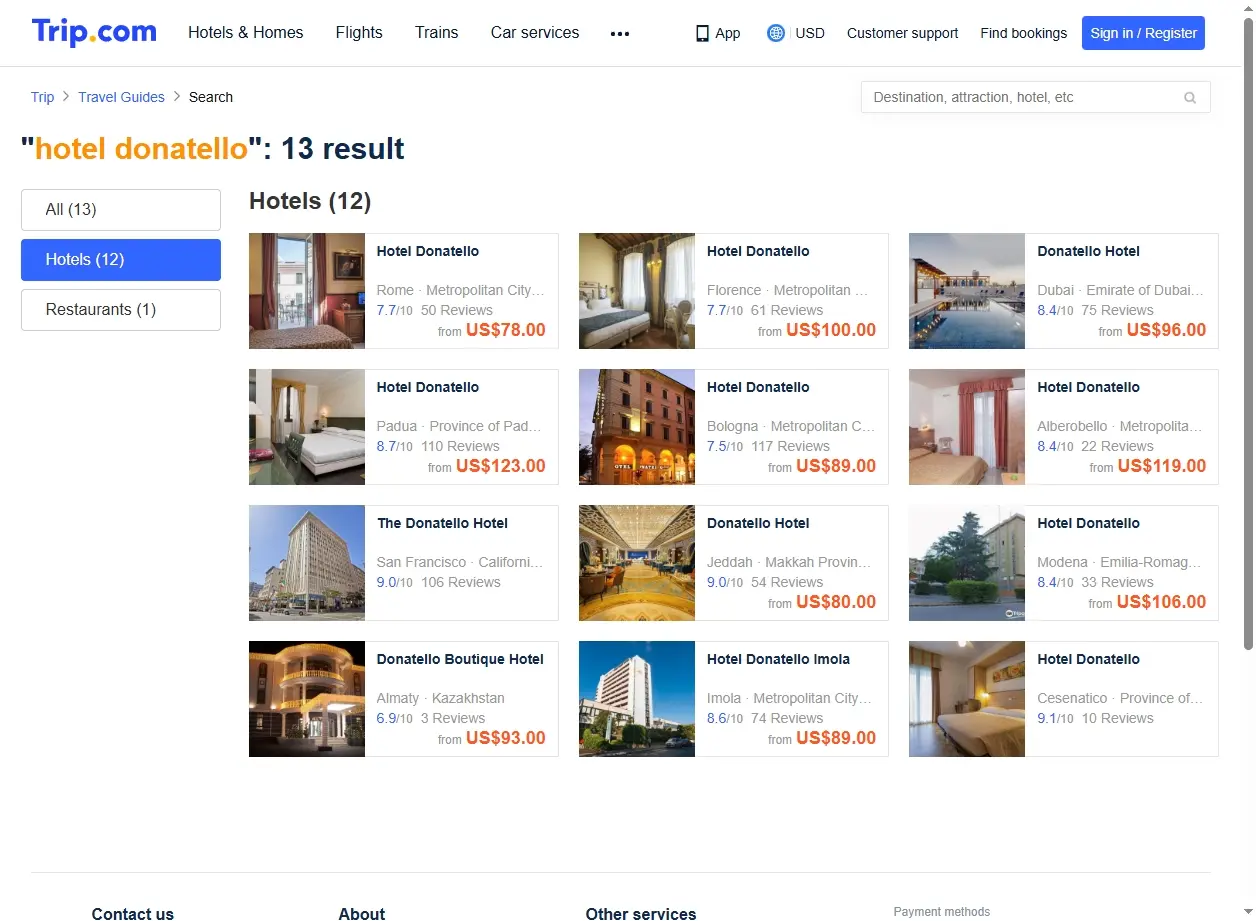The width and height of the screenshot is (1256, 921).
Task: Click Hotel Donatello title in Rome card
Action: pyautogui.click(x=428, y=251)
